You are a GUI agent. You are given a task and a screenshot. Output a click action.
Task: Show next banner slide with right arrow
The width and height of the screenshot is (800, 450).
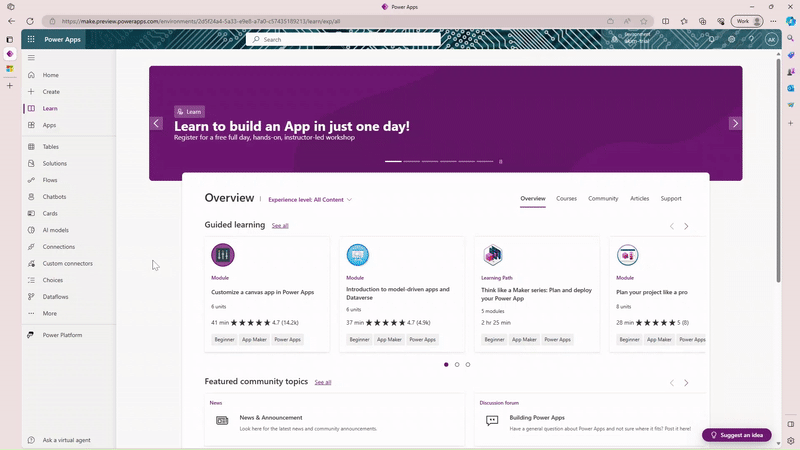(x=735, y=123)
